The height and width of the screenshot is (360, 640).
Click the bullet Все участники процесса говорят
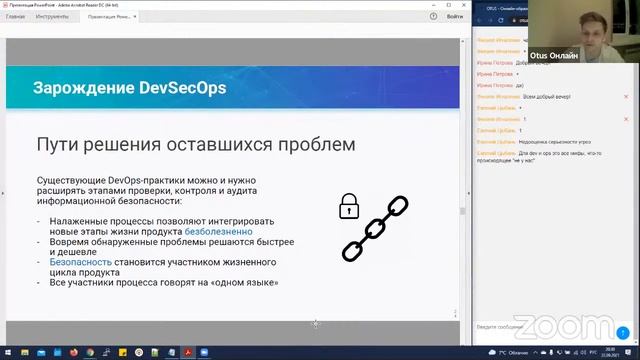coord(164,282)
